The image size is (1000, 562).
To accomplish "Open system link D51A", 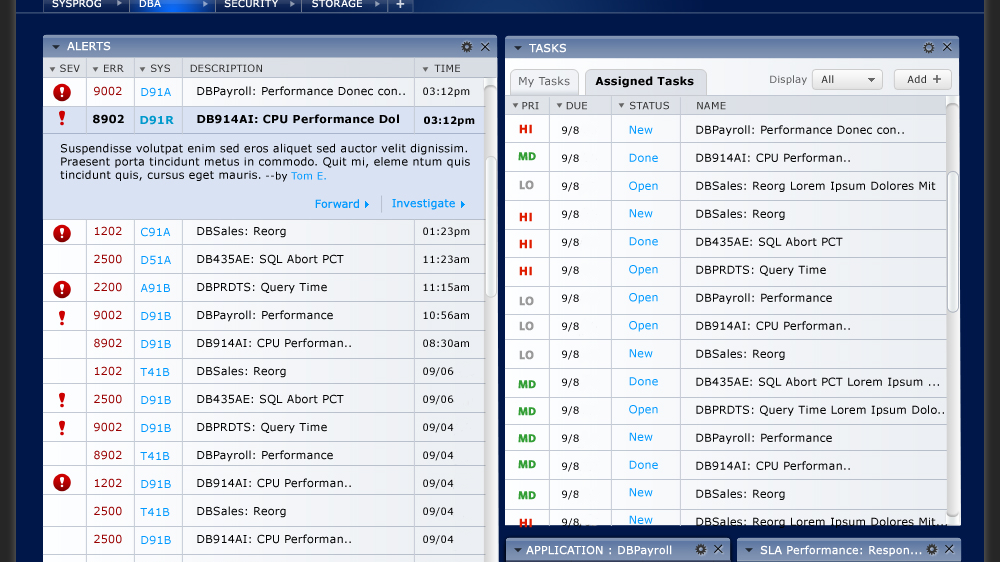I will [156, 260].
